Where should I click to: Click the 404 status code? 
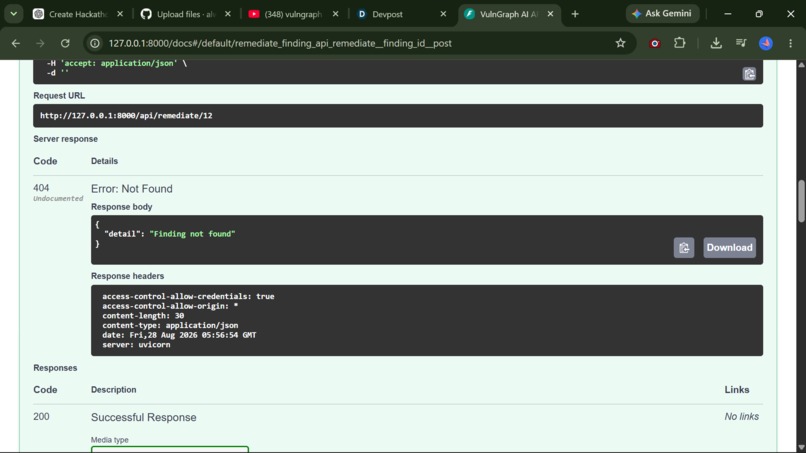coord(41,188)
